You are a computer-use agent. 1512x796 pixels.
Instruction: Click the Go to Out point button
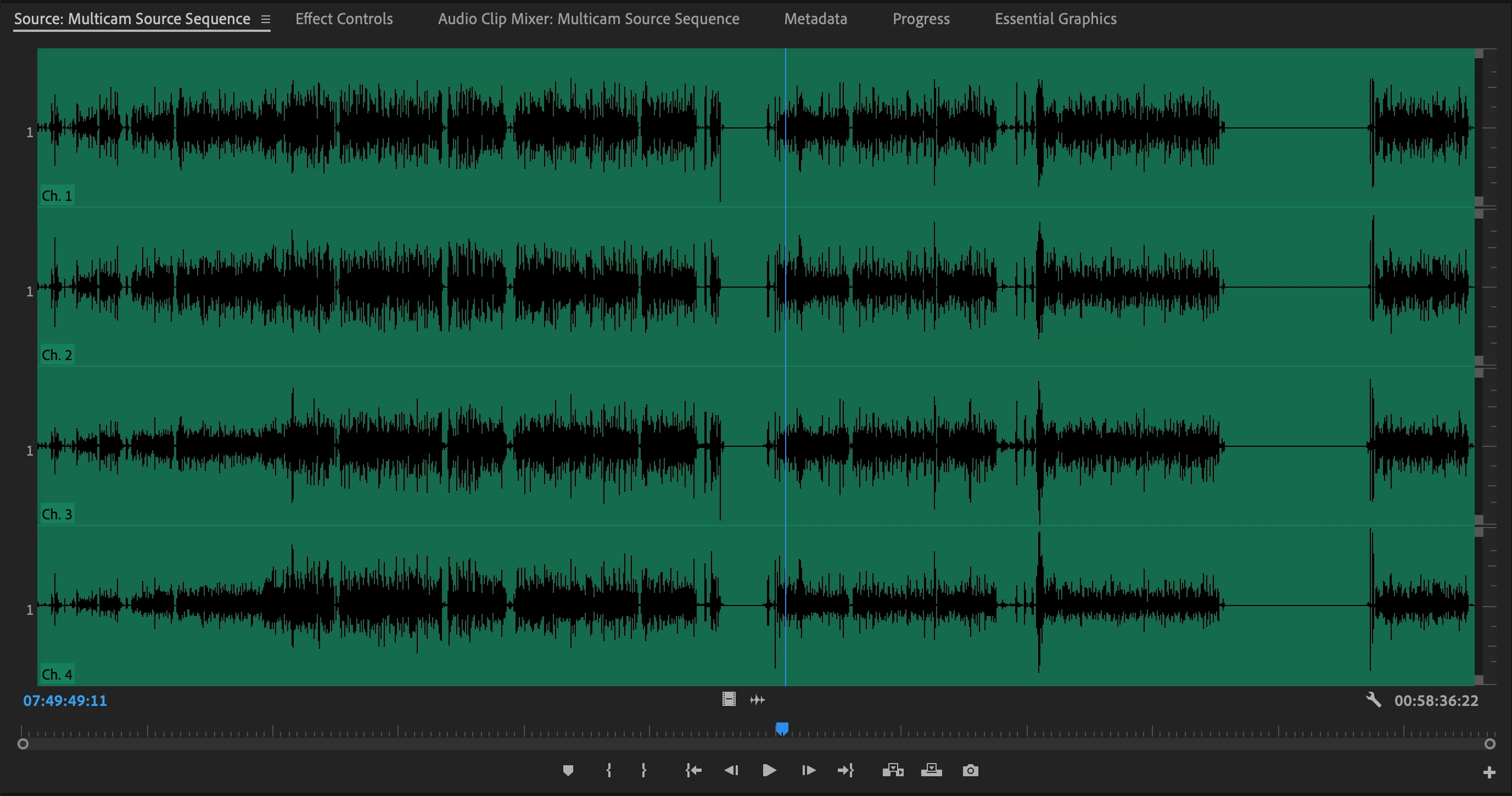point(846,770)
